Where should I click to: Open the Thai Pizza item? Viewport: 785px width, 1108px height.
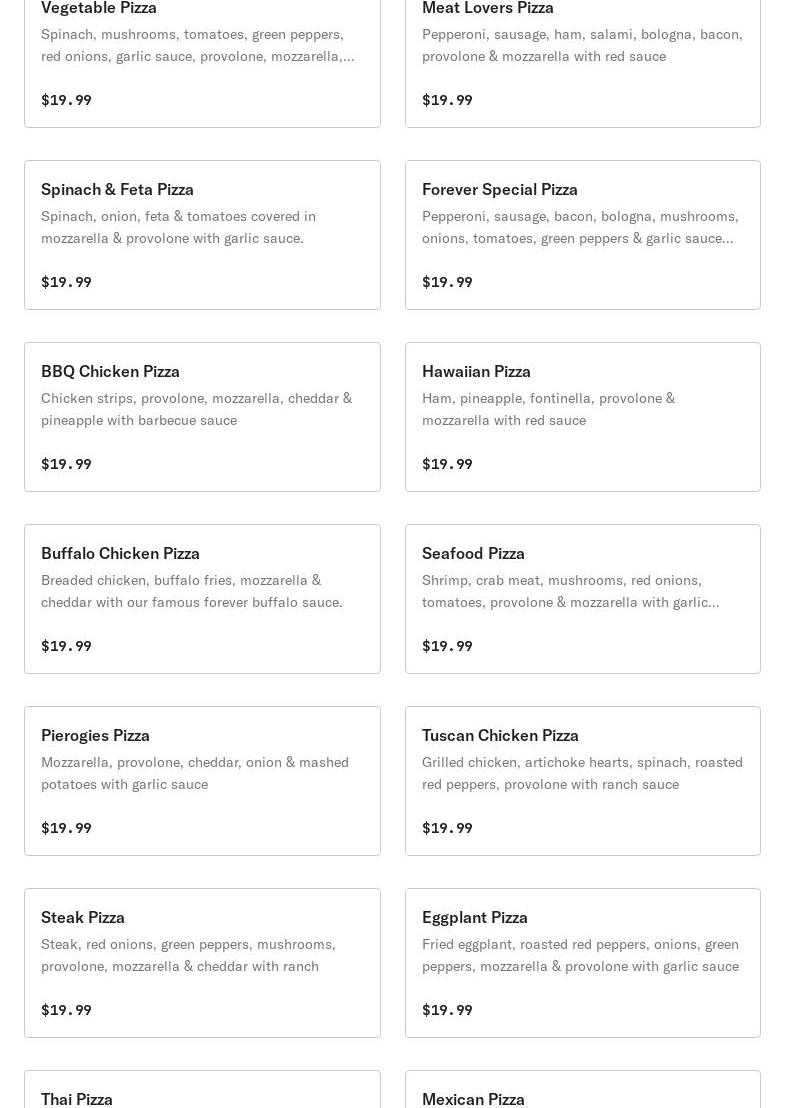pos(77,1098)
